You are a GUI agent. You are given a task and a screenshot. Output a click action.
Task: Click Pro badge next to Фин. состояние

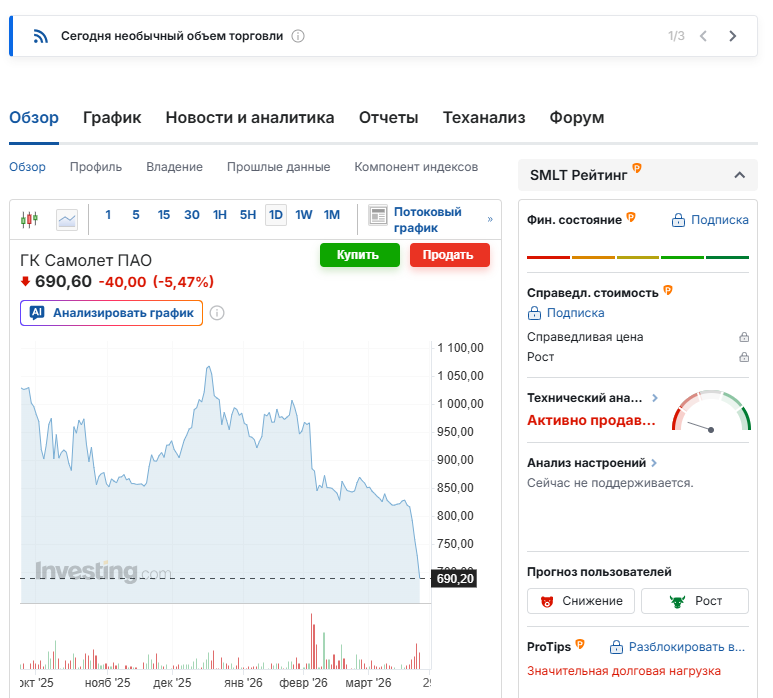click(x=631, y=217)
